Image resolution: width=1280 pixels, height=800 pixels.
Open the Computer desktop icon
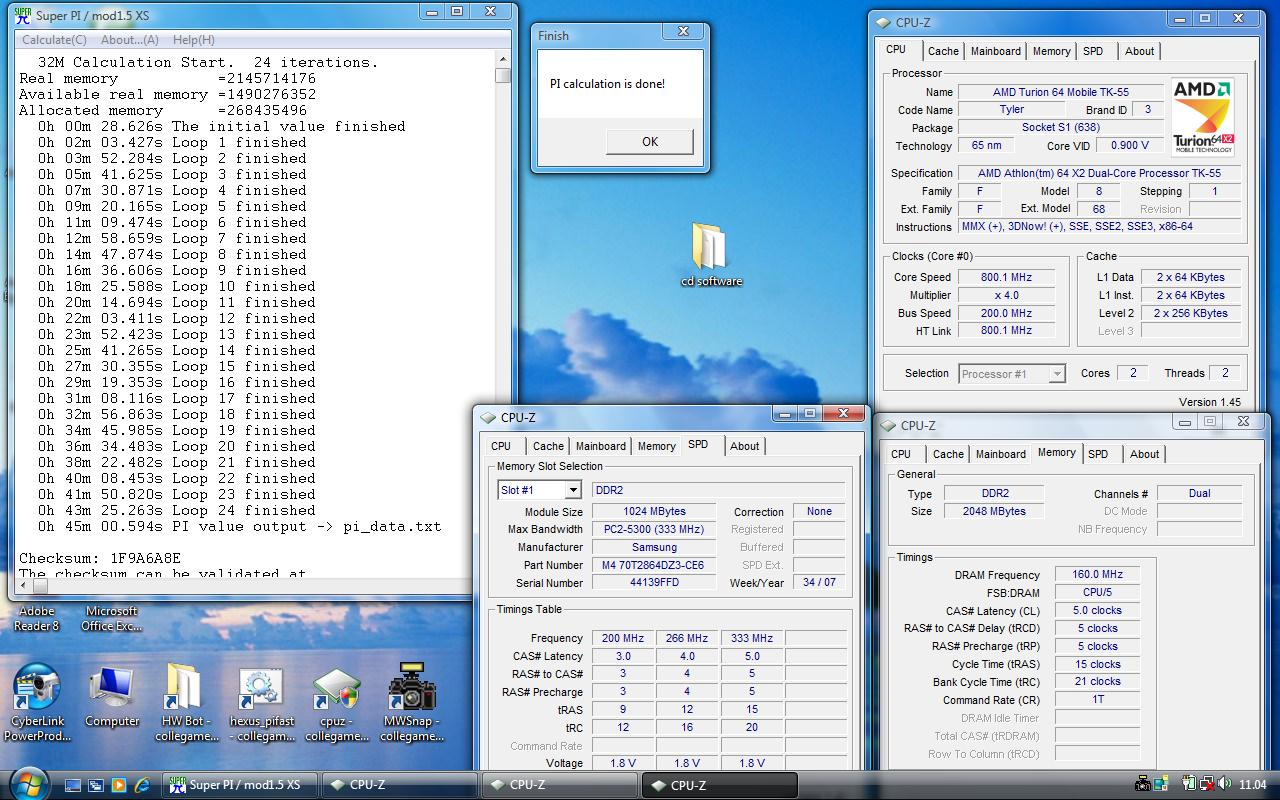[112, 697]
